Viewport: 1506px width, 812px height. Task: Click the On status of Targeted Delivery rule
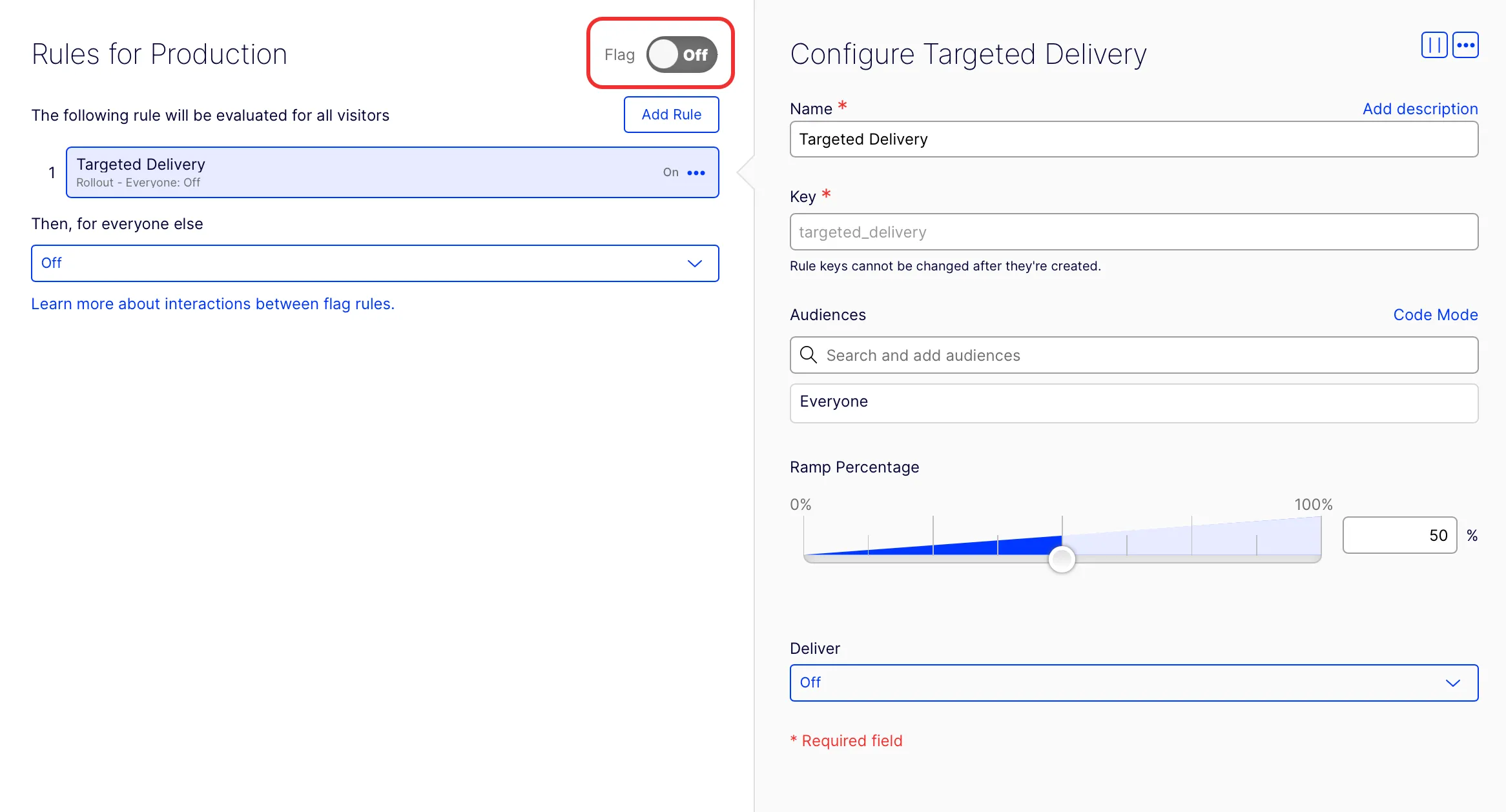pos(670,172)
